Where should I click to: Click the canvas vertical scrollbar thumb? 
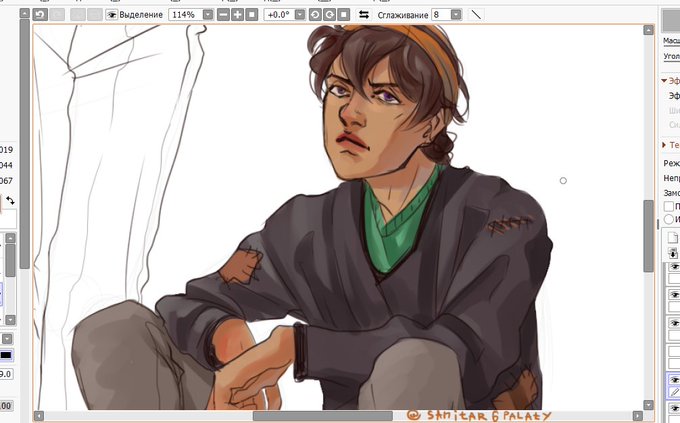click(x=648, y=236)
